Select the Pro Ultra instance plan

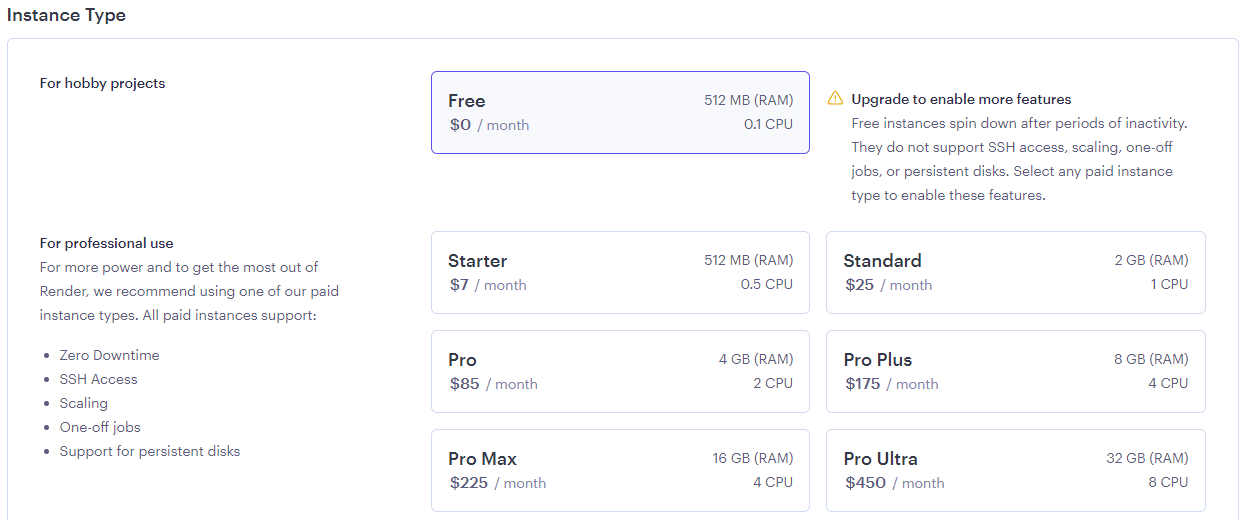tap(1015, 470)
